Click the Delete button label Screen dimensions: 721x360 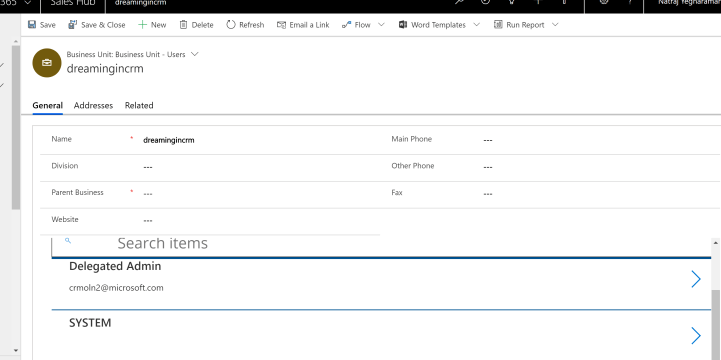pos(202,25)
